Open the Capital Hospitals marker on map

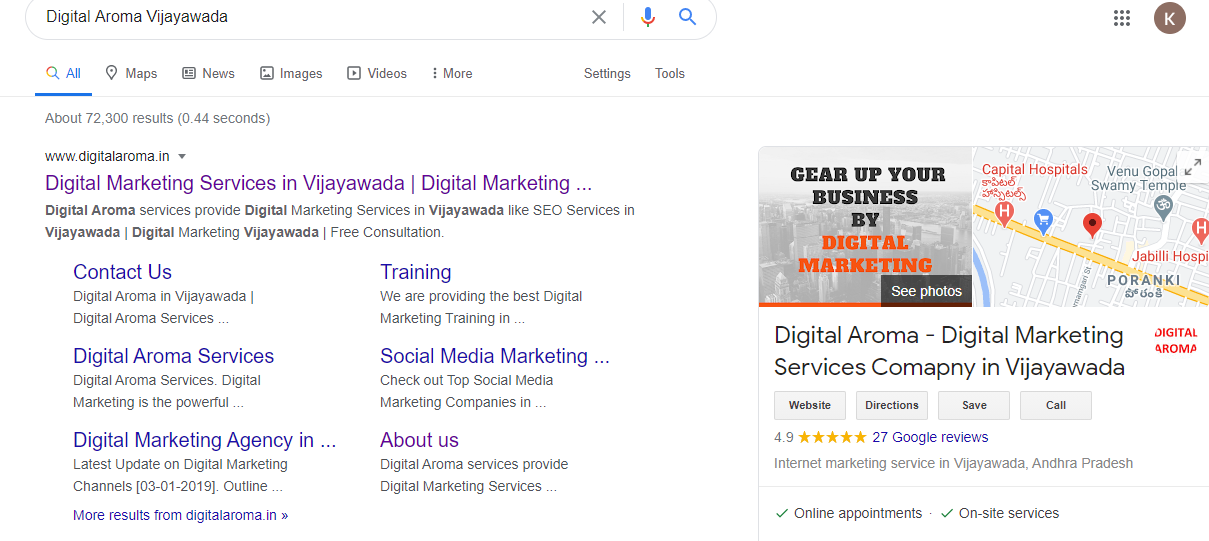1007,212
